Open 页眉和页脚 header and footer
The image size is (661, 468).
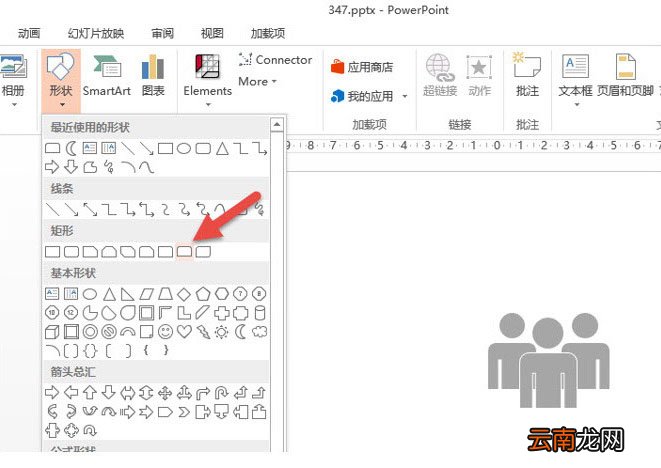(625, 74)
